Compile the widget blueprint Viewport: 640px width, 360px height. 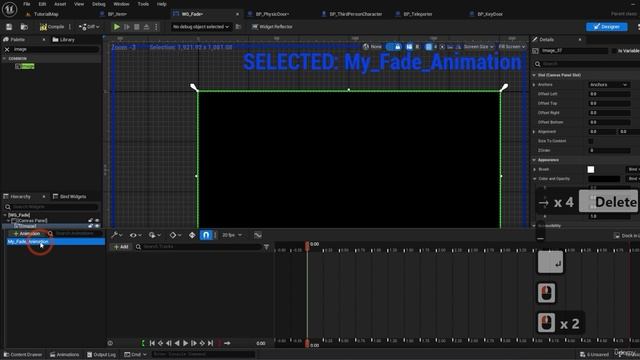[52, 27]
